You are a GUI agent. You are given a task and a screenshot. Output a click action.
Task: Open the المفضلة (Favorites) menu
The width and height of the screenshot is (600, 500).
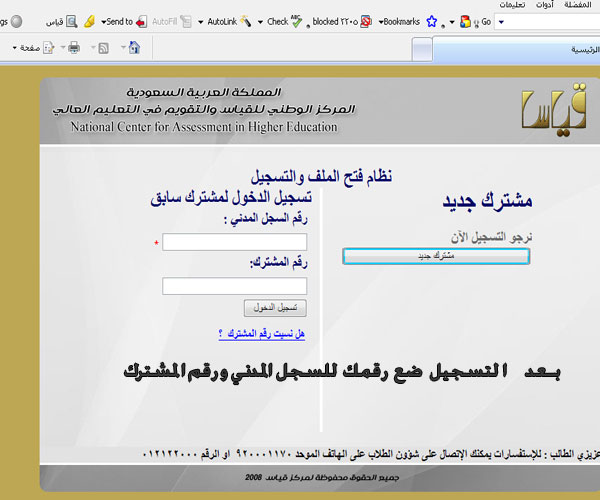tap(578, 5)
